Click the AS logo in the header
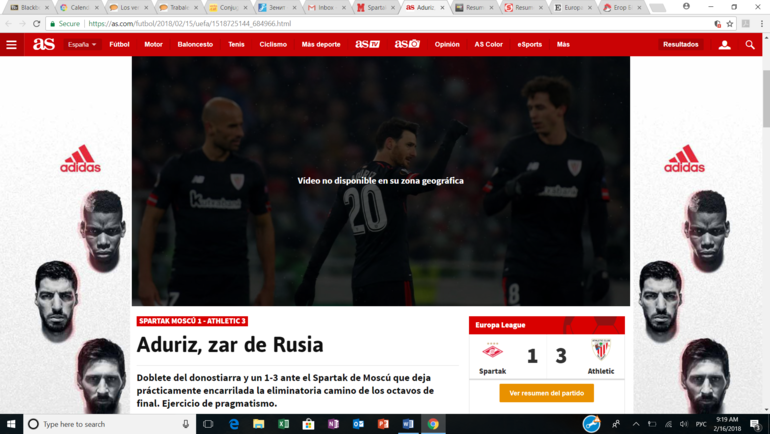 tap(44, 44)
